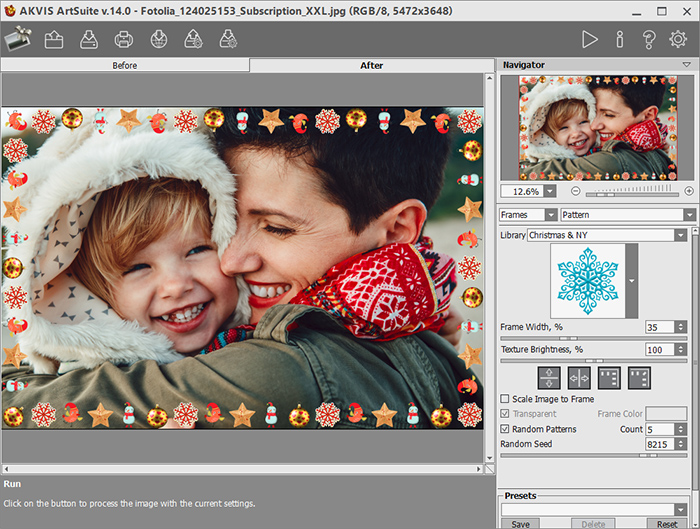
Task: Click the image vertical scrollbar down arrow
Action: [x=489, y=458]
